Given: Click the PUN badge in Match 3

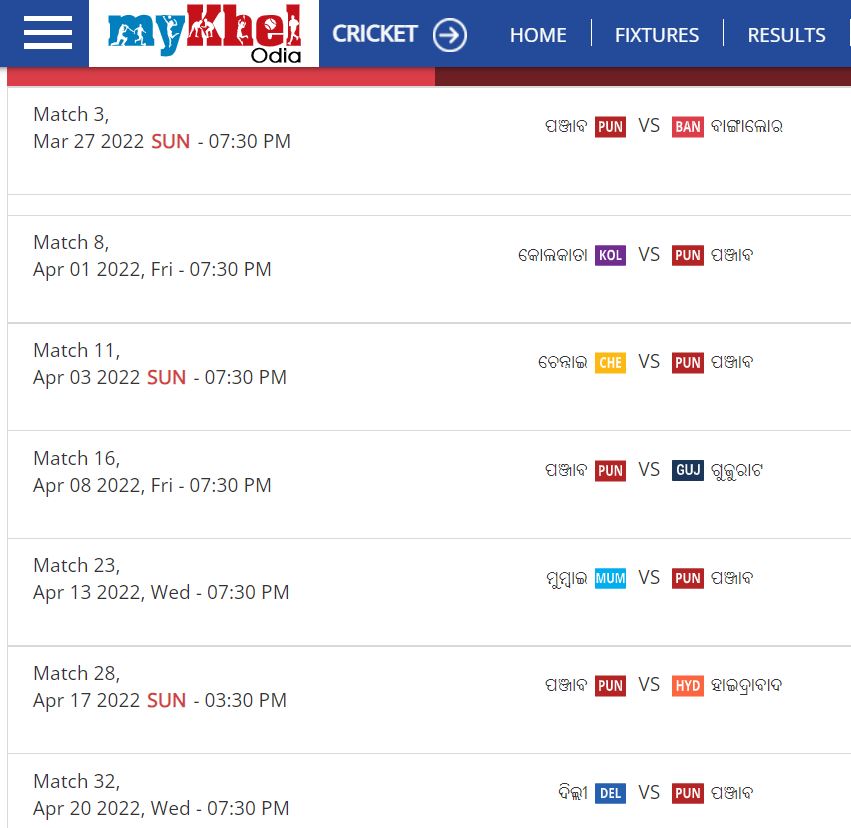Looking at the screenshot, I should [610, 127].
